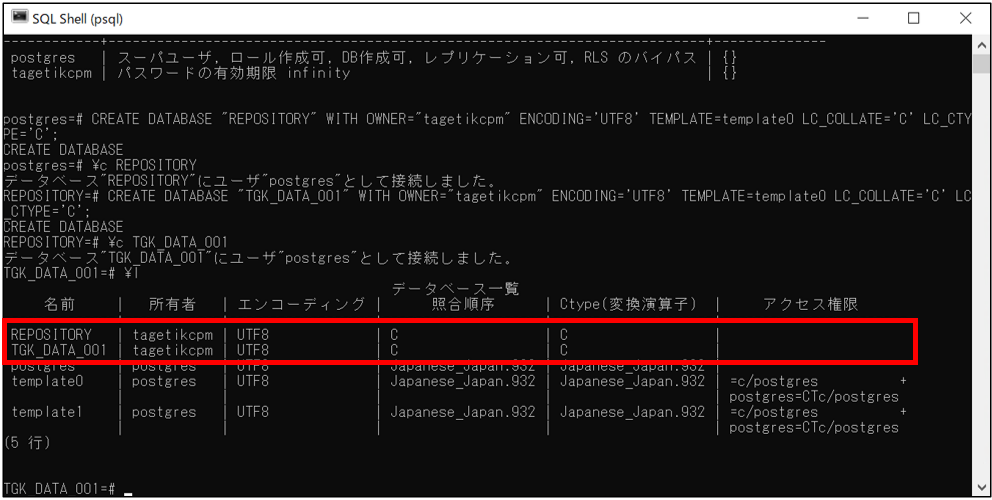
Task: Close the SQL Shell (psql) window
Action: click(965, 18)
